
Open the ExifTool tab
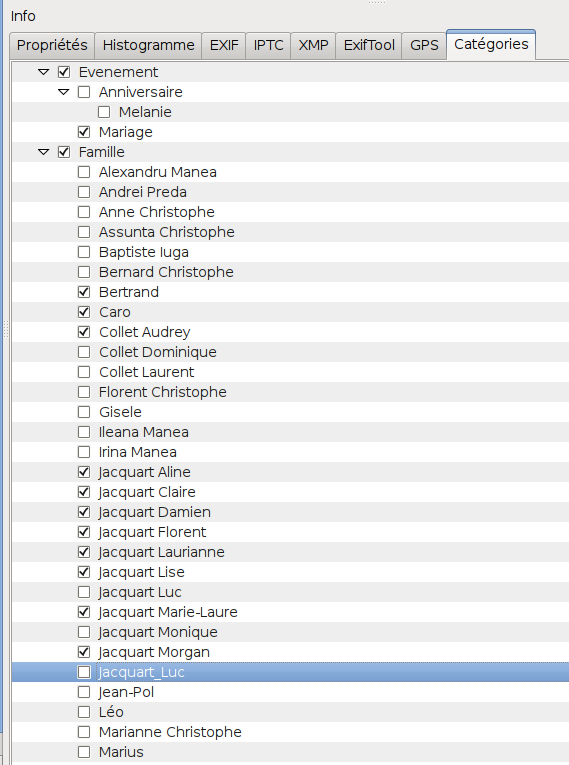pyautogui.click(x=369, y=45)
